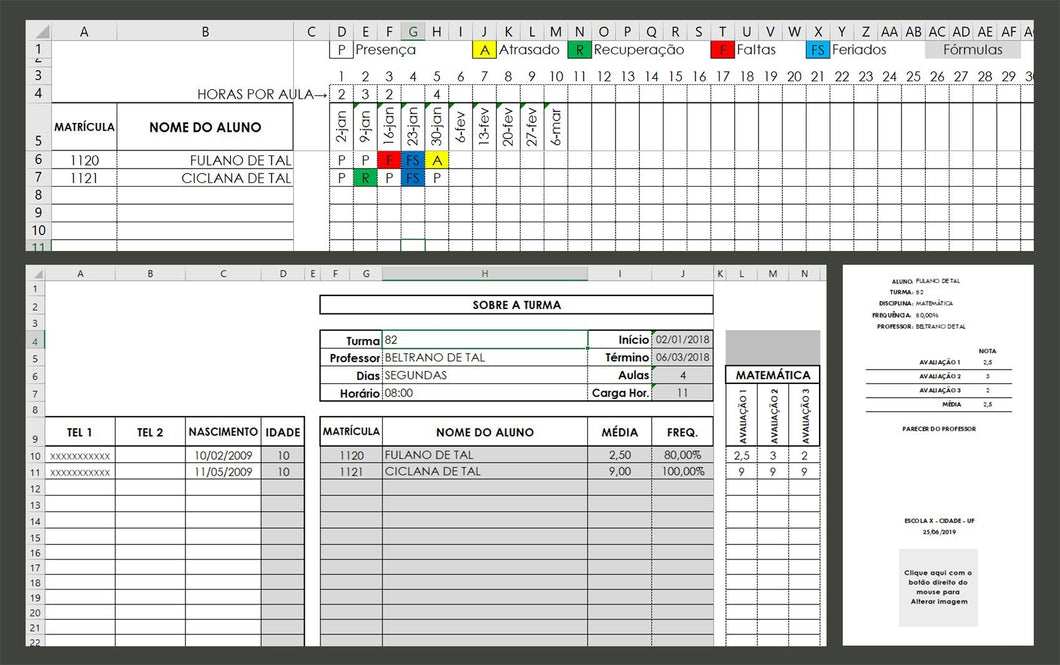Select row 6 header in the attendance sheet

click(39, 160)
